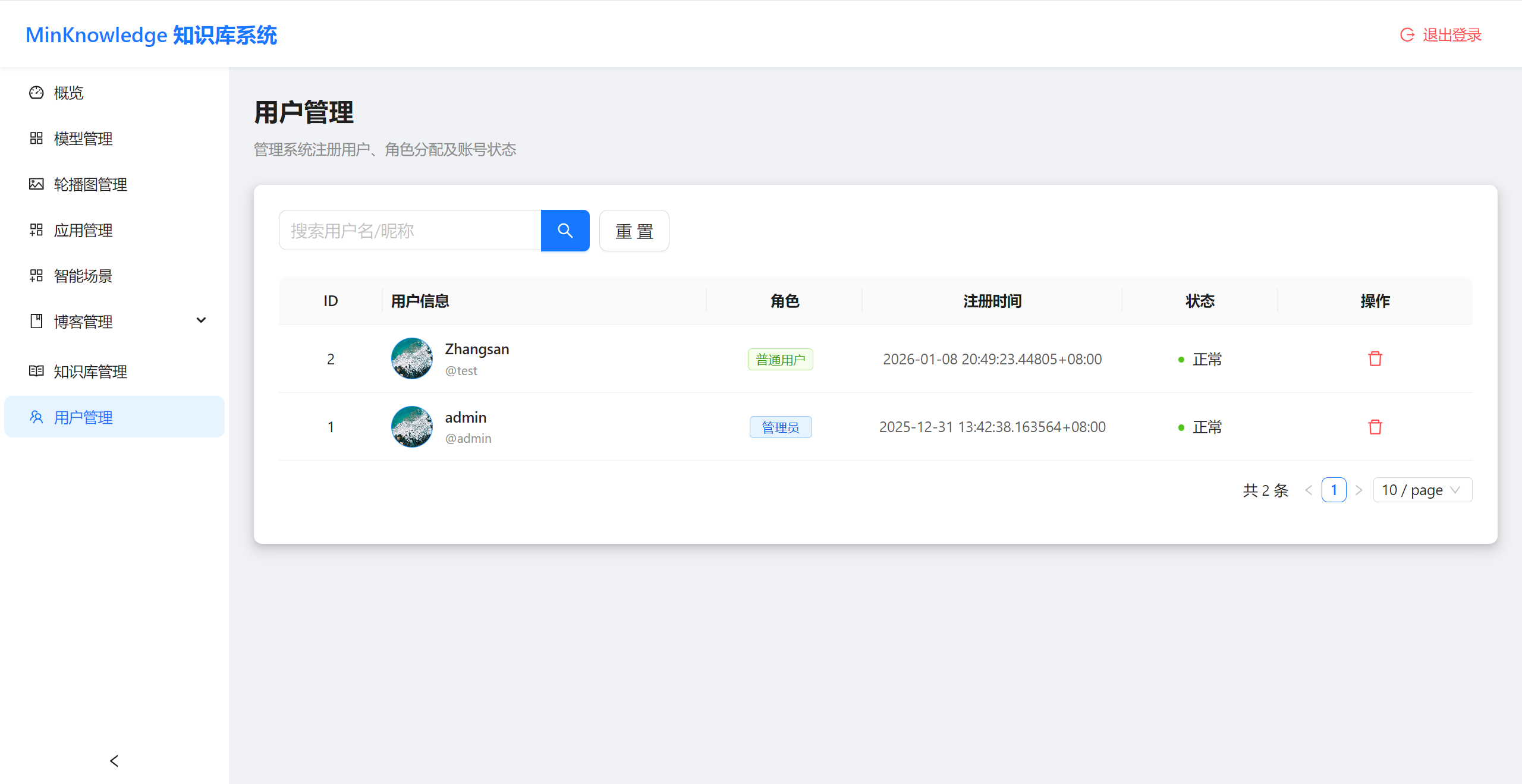This screenshot has height=784, width=1522.
Task: Click the 模型管理 menu entry
Action: click(83, 138)
